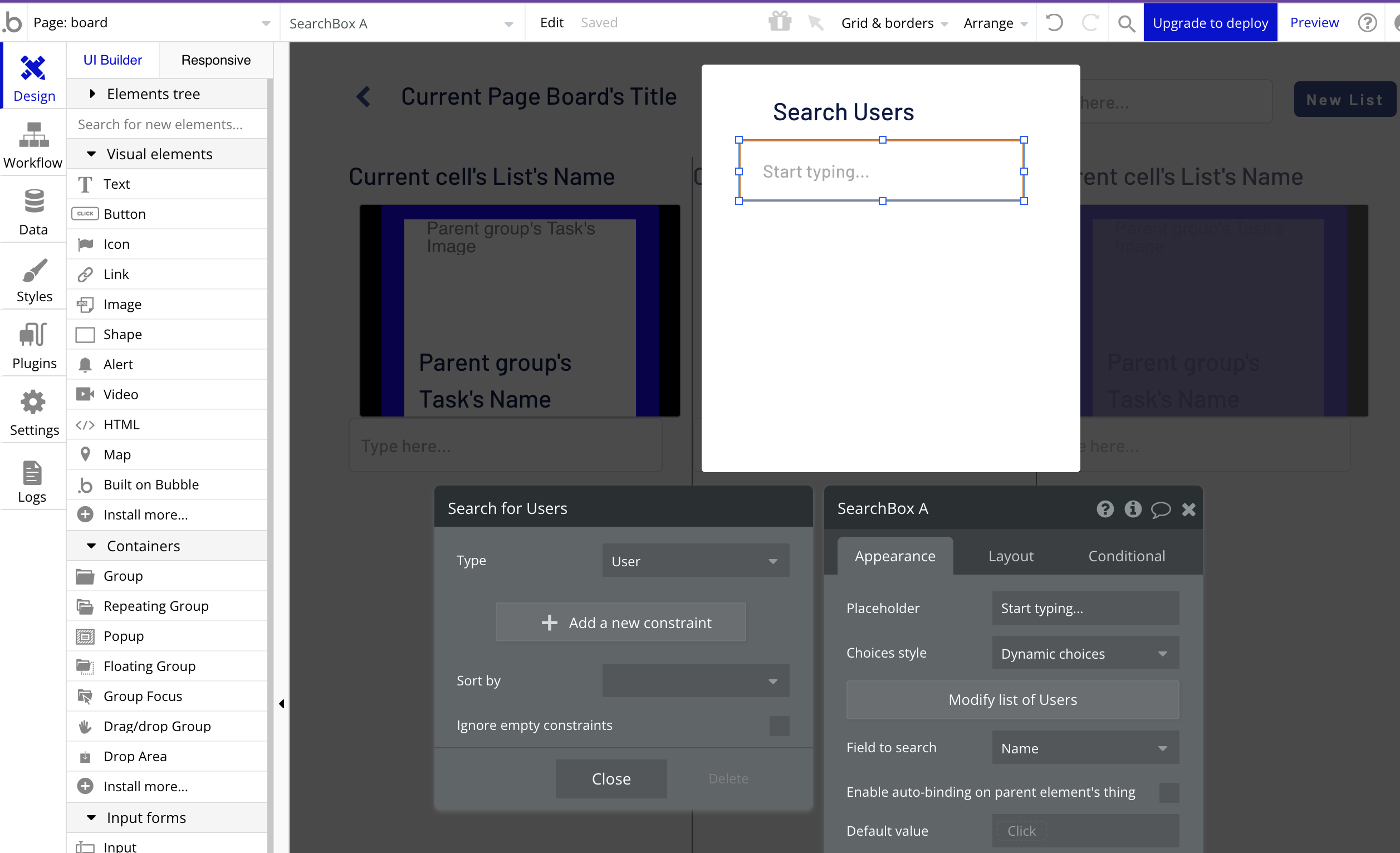The width and height of the screenshot is (1400, 853).
Task: Click the Placeholder text field
Action: coord(1085,608)
